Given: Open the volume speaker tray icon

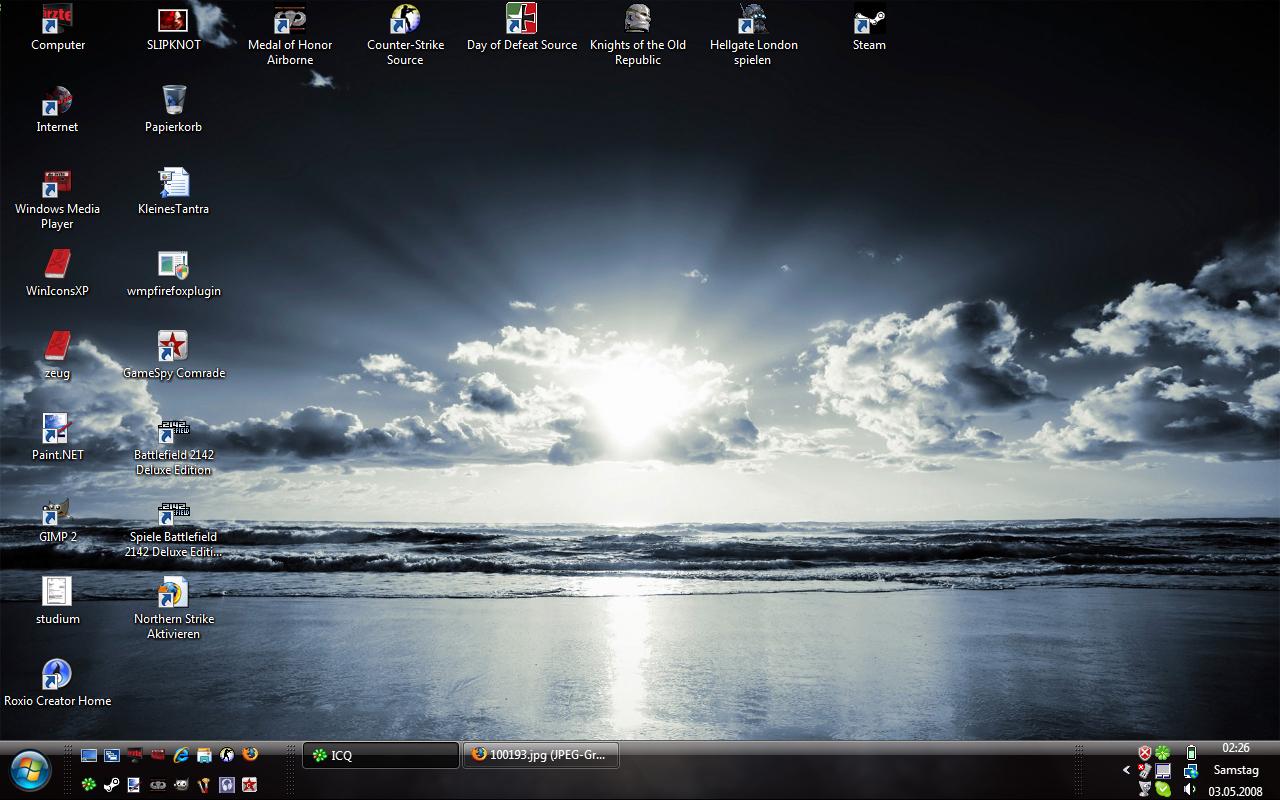Looking at the screenshot, I should (1190, 789).
